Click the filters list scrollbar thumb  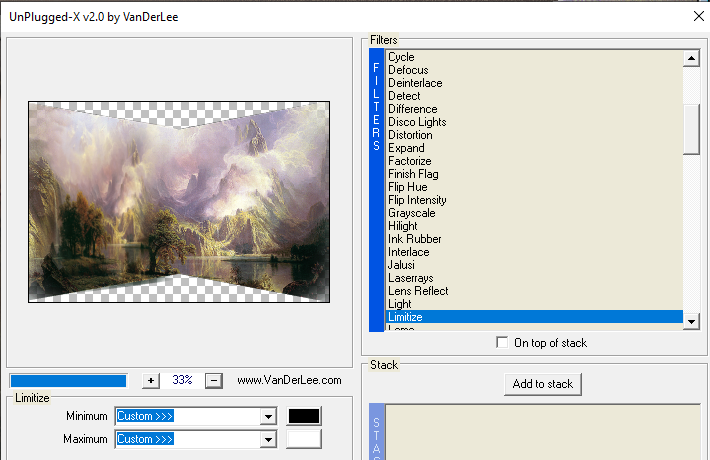(691, 129)
